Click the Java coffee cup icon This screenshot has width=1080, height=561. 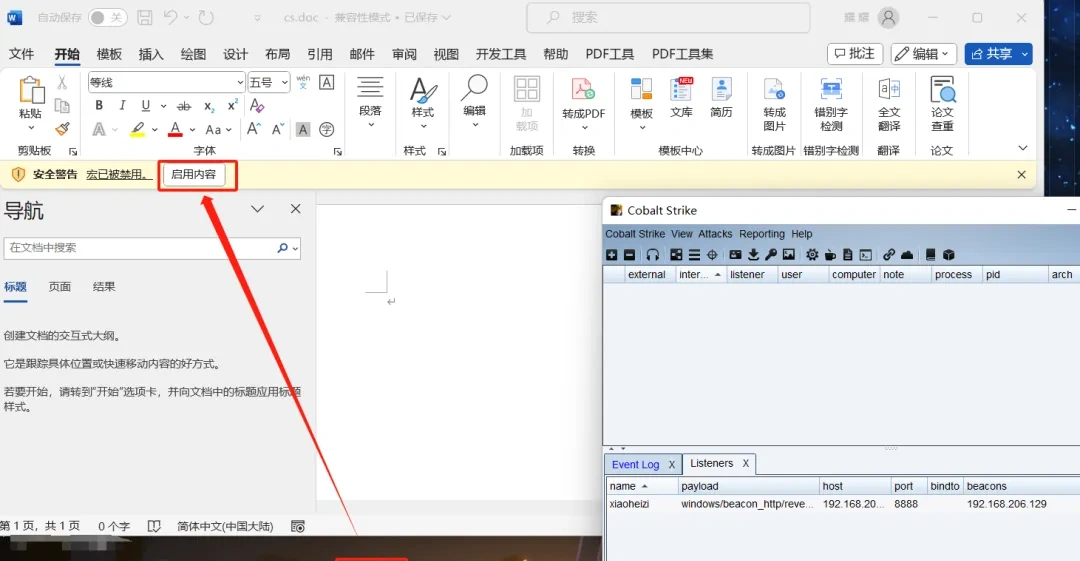tap(830, 255)
